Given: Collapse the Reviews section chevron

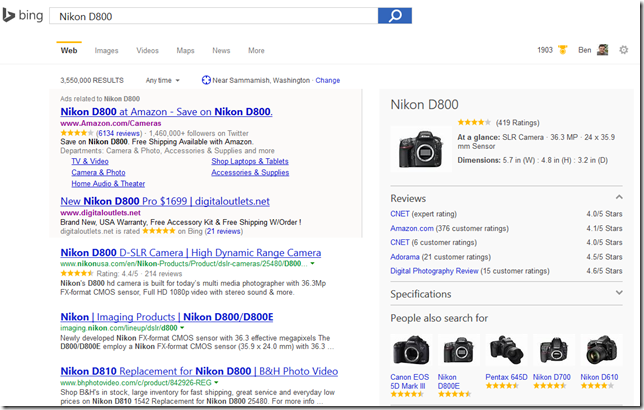Looking at the screenshot, I should pyautogui.click(x=619, y=198).
